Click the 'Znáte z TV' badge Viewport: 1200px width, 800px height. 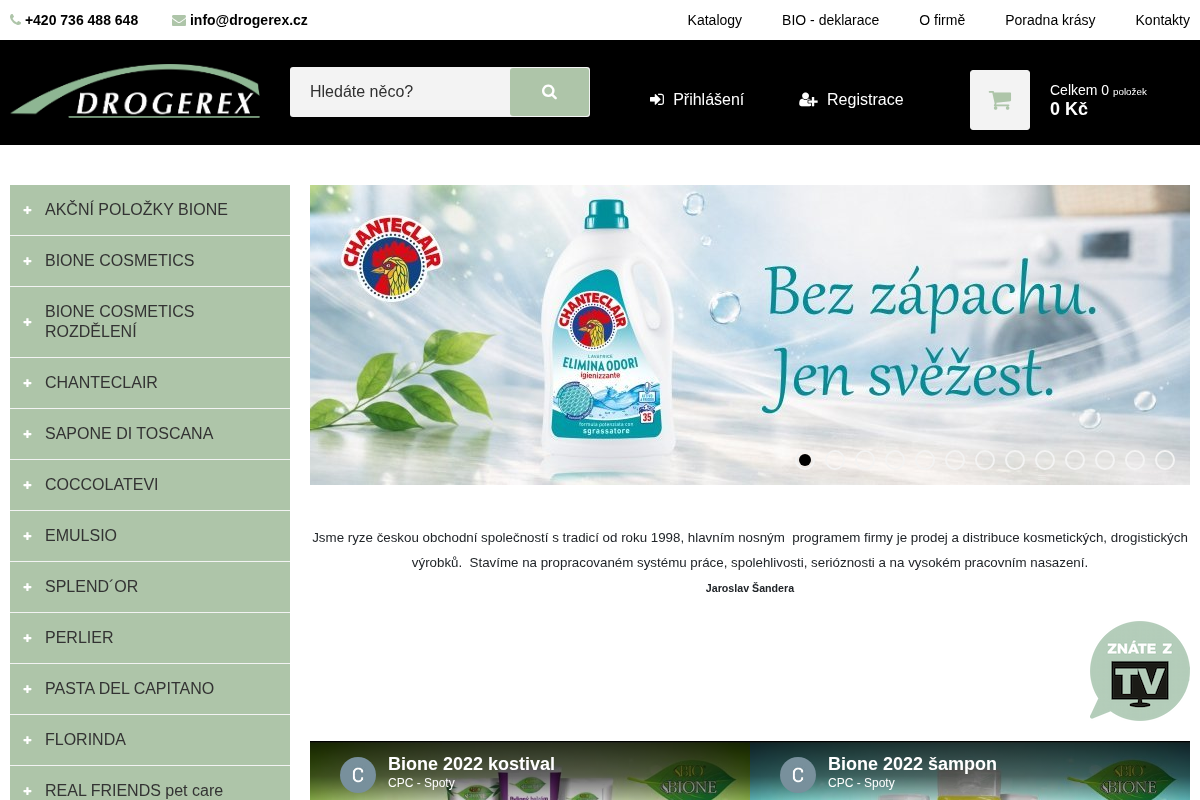click(1140, 670)
